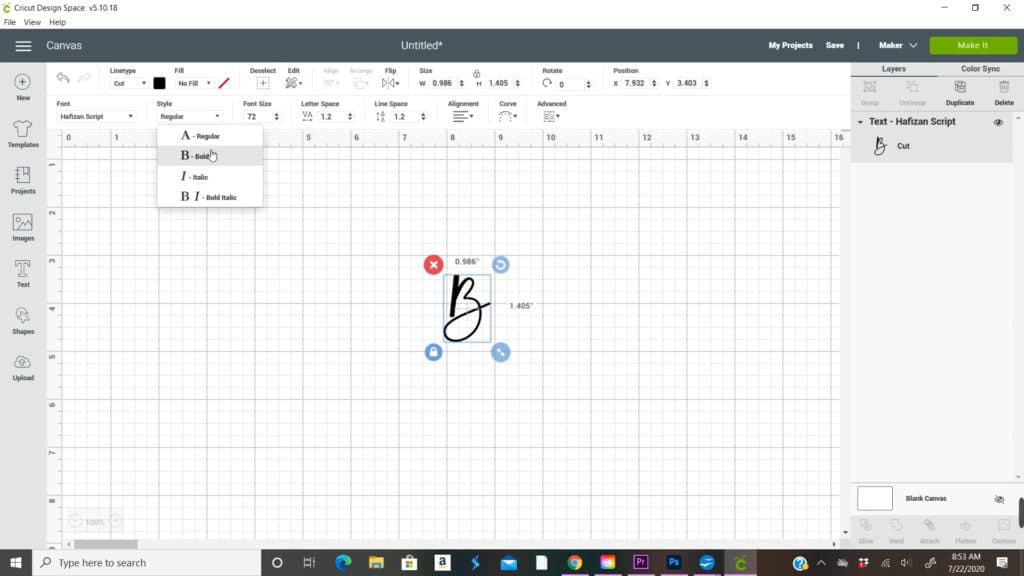Collapse the Text - Hafizan Script layer
1024x576 pixels.
point(860,122)
